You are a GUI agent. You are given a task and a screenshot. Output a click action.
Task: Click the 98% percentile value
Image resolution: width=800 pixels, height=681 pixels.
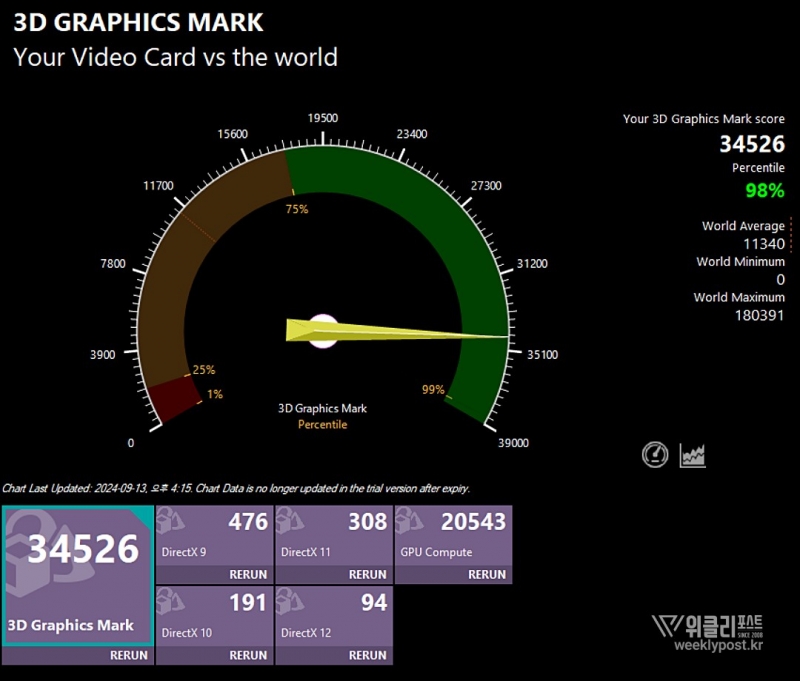764,190
